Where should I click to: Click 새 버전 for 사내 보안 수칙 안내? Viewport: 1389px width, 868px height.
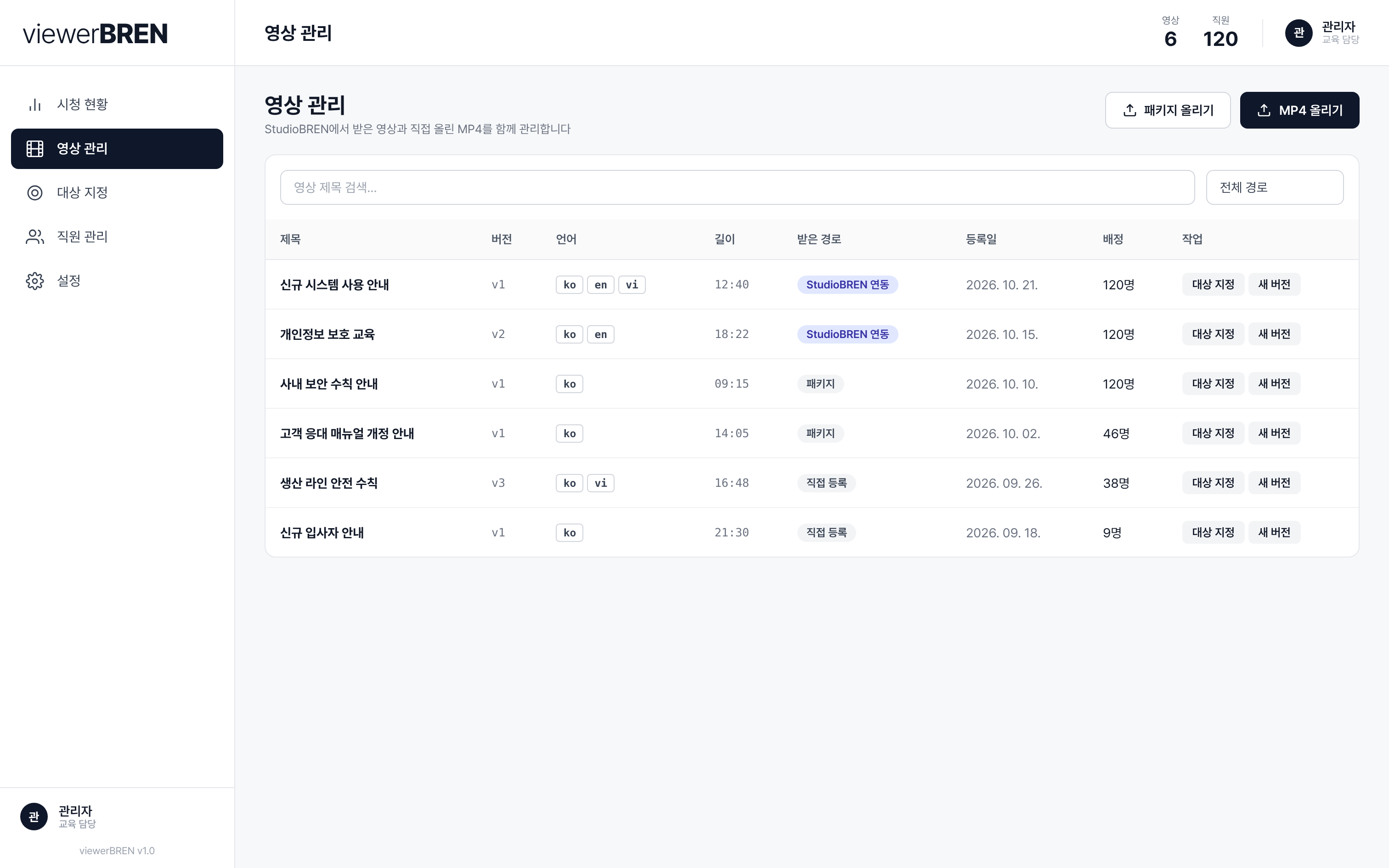tap(1274, 383)
